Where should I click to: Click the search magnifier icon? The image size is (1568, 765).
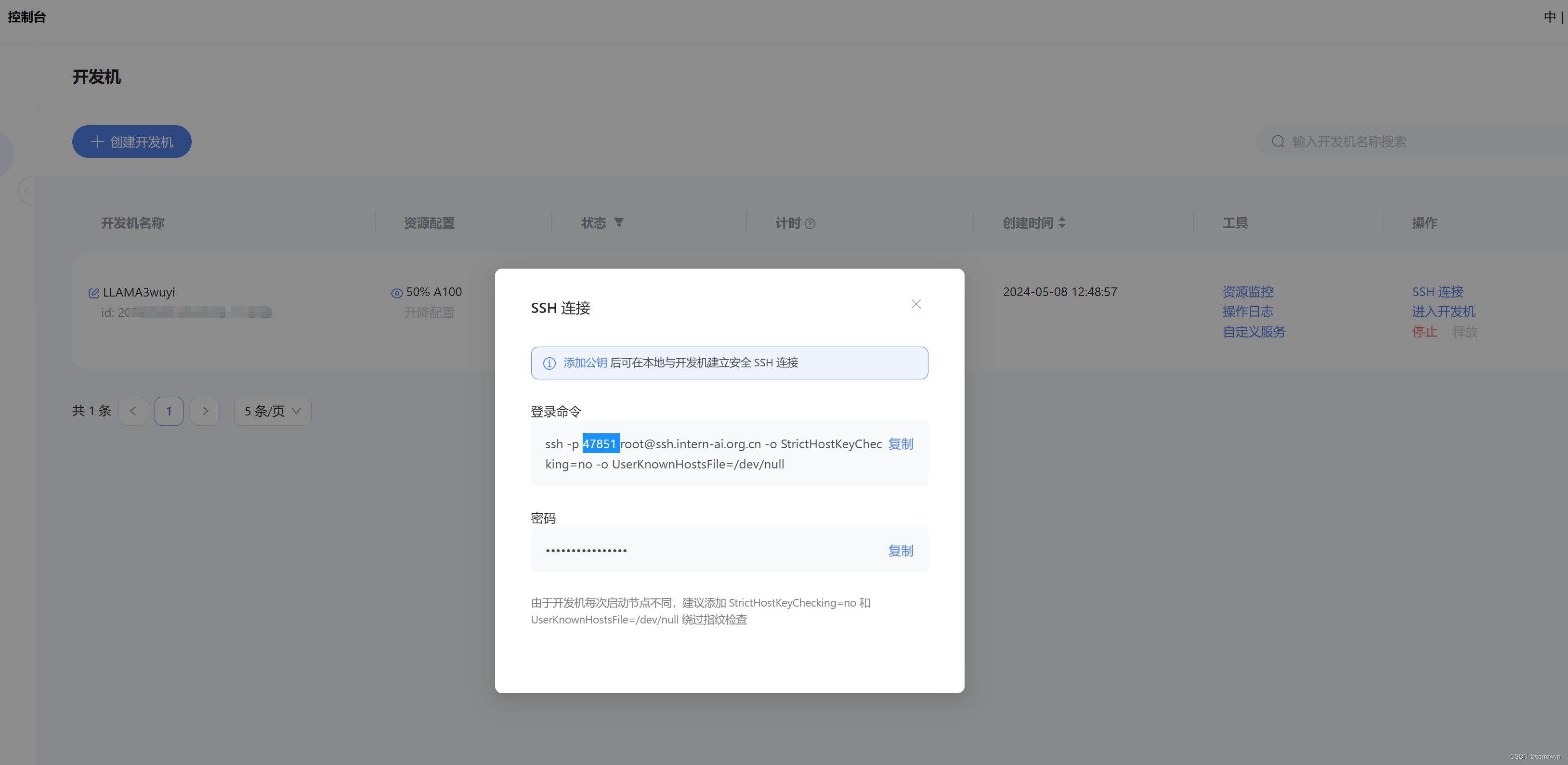coord(1278,141)
